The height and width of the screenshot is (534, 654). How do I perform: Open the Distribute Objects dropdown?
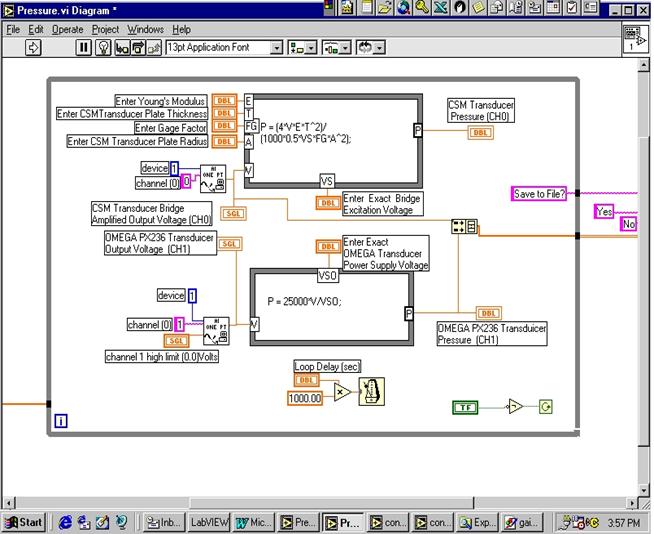pos(335,47)
